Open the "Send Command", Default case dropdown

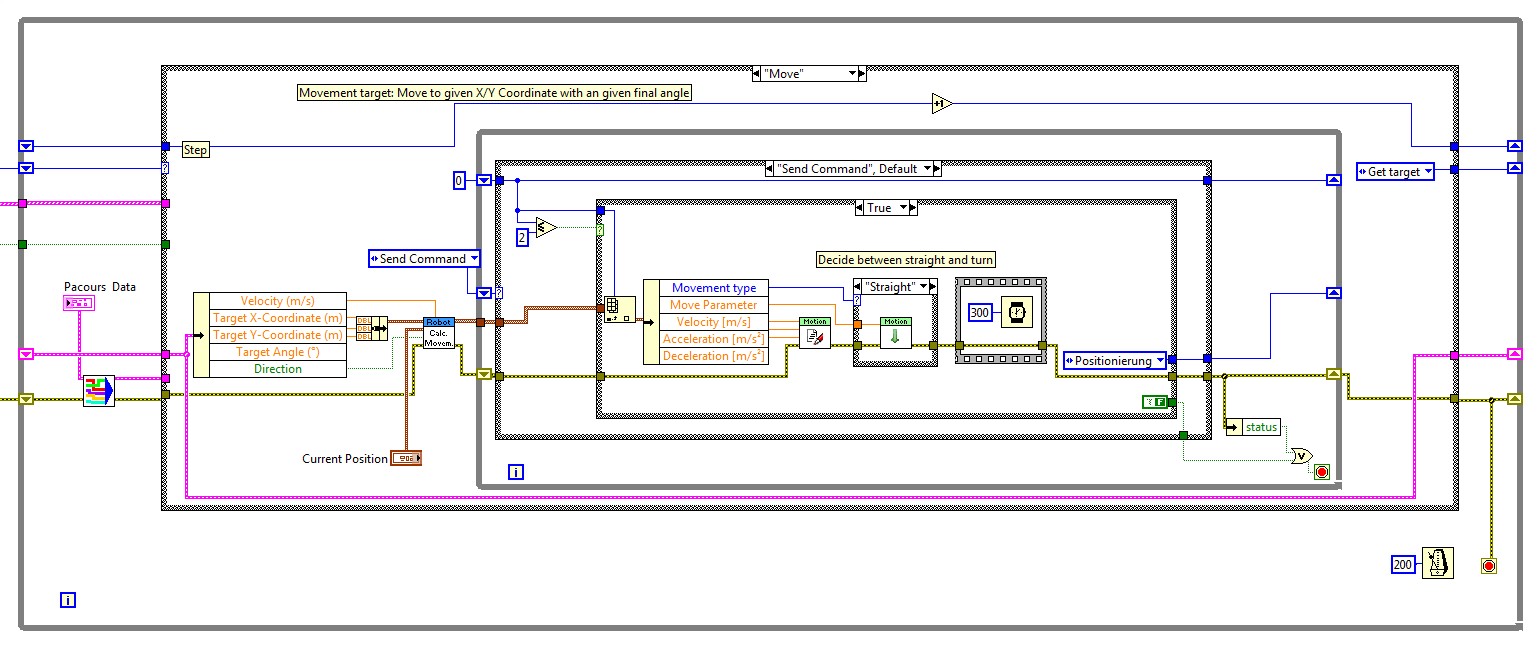click(927, 169)
